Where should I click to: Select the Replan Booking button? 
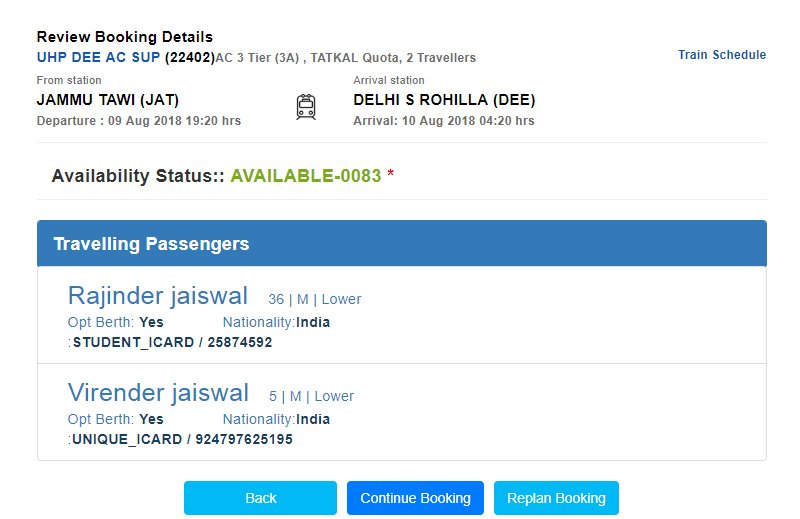pyautogui.click(x=556, y=498)
